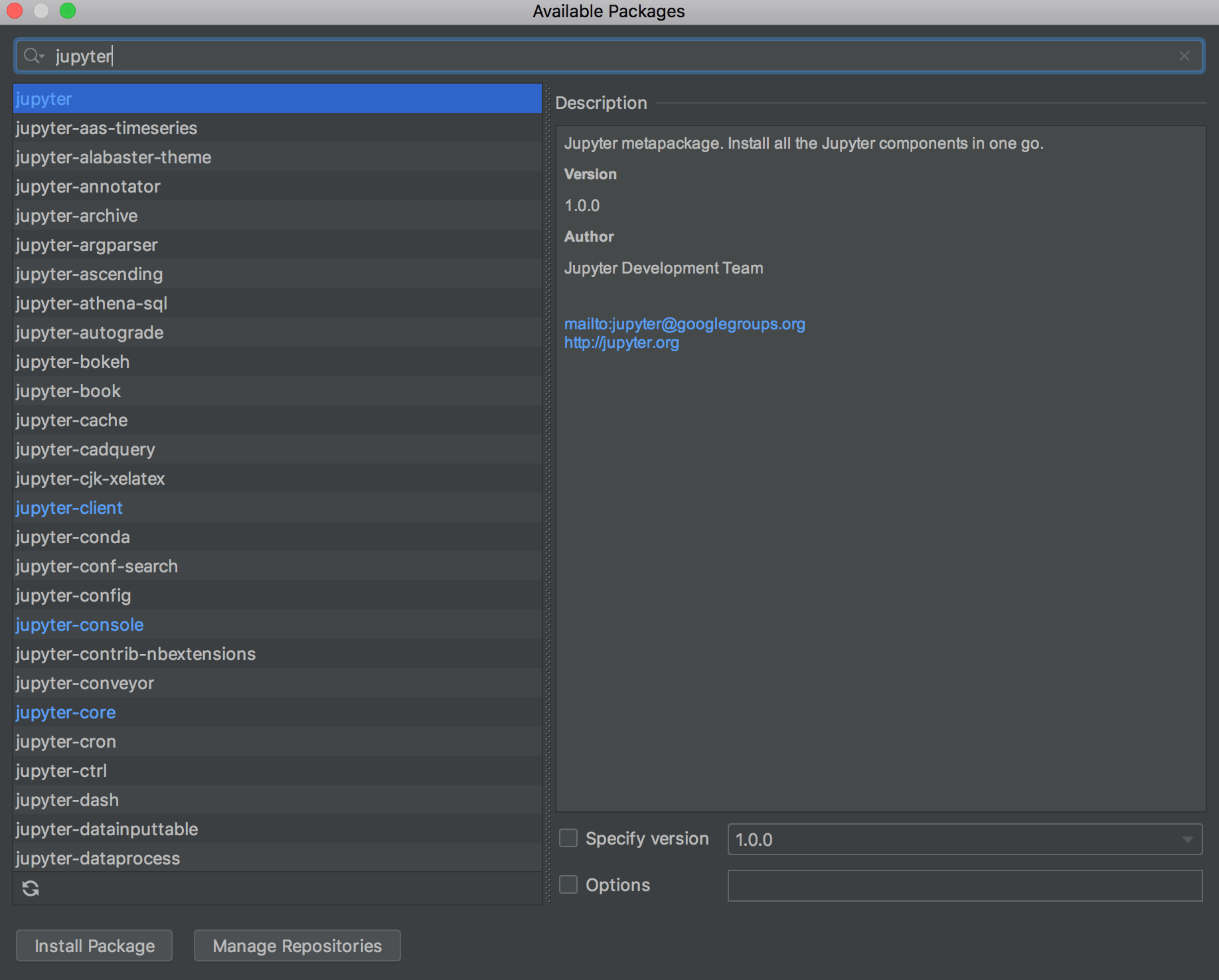This screenshot has height=980, width=1219.
Task: Select jupyter-cjk-xelatex package
Action: click(x=278, y=478)
